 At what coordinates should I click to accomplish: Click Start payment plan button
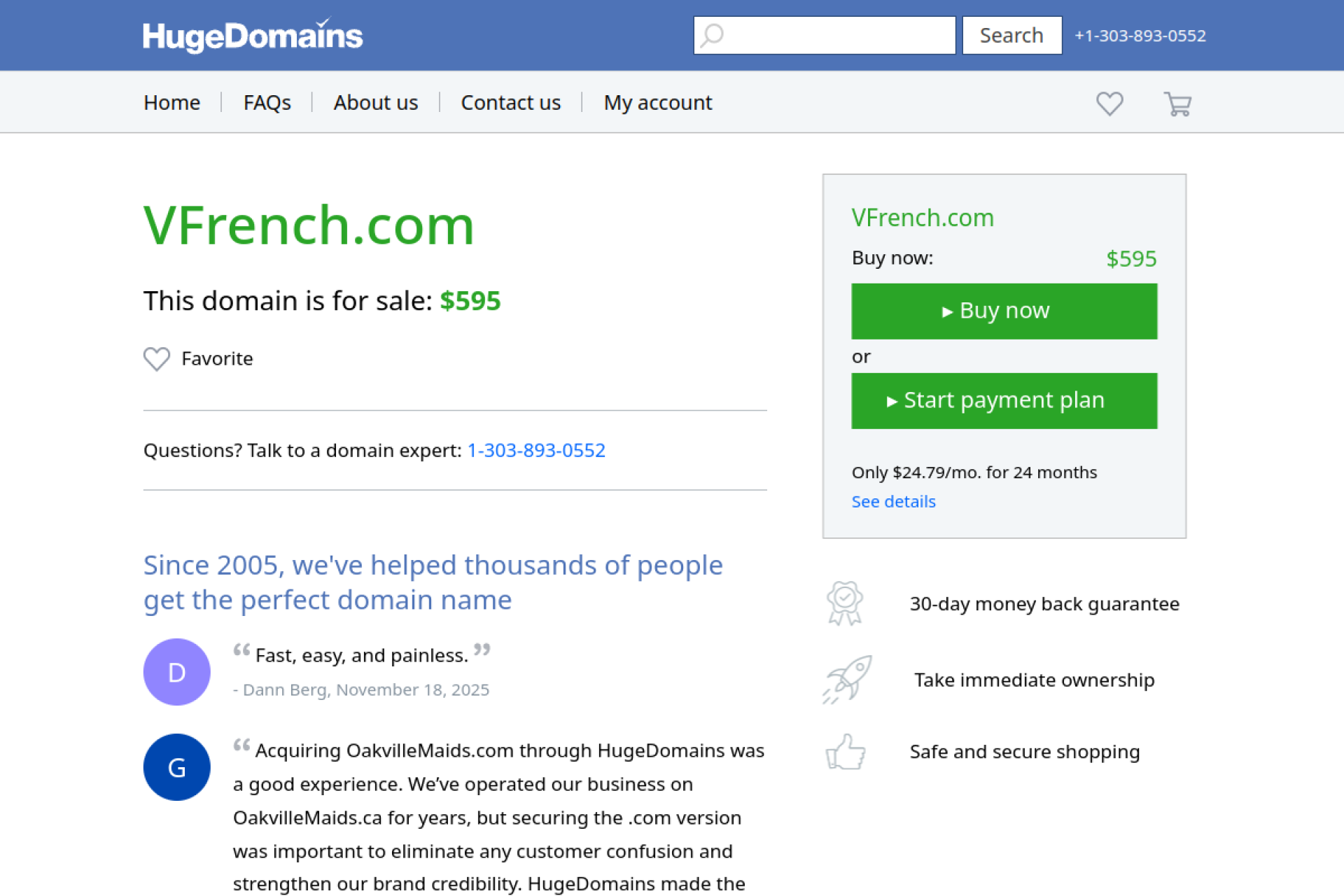coord(1004,400)
